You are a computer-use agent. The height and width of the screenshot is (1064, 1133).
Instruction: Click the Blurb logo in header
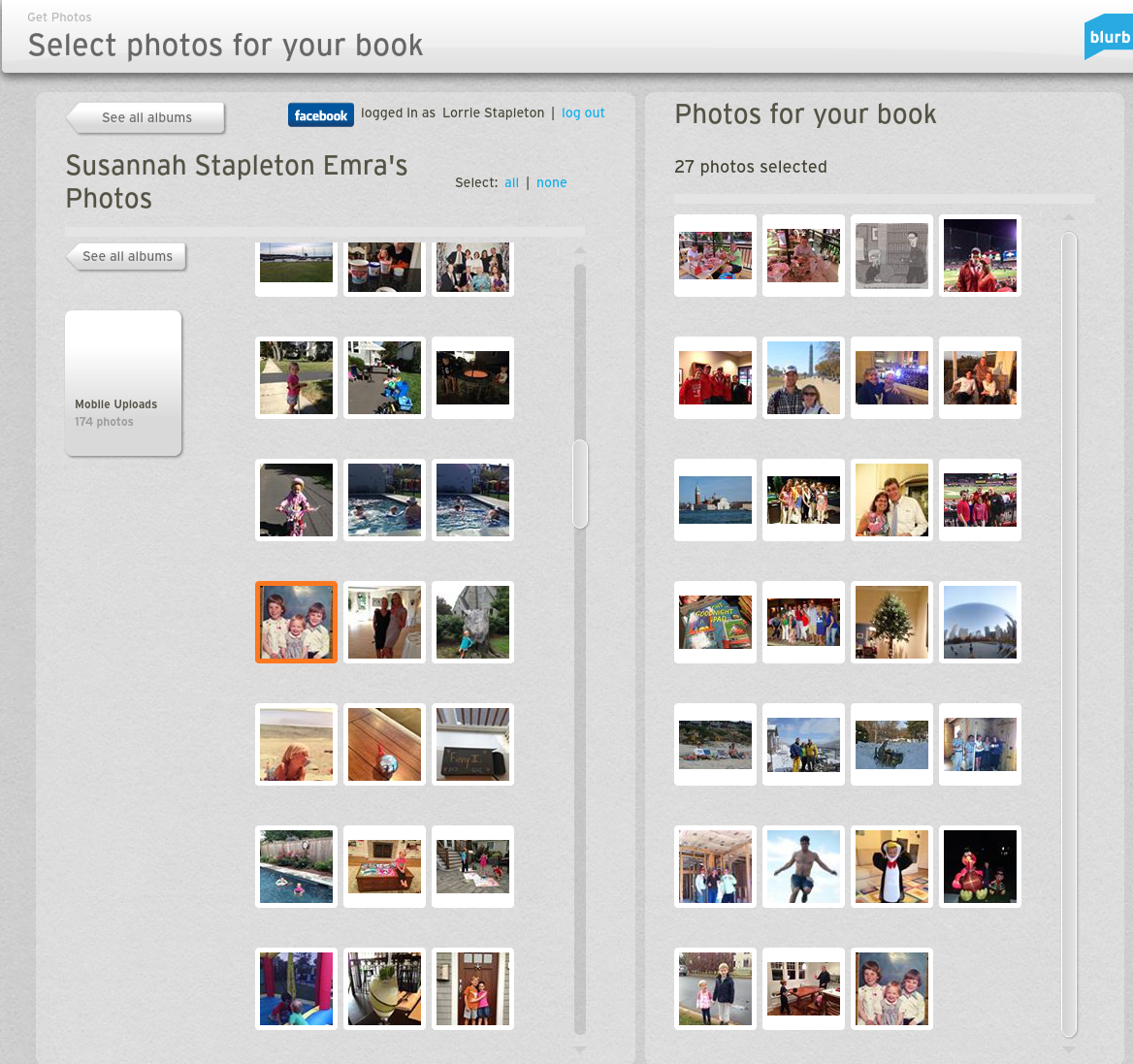click(1109, 37)
